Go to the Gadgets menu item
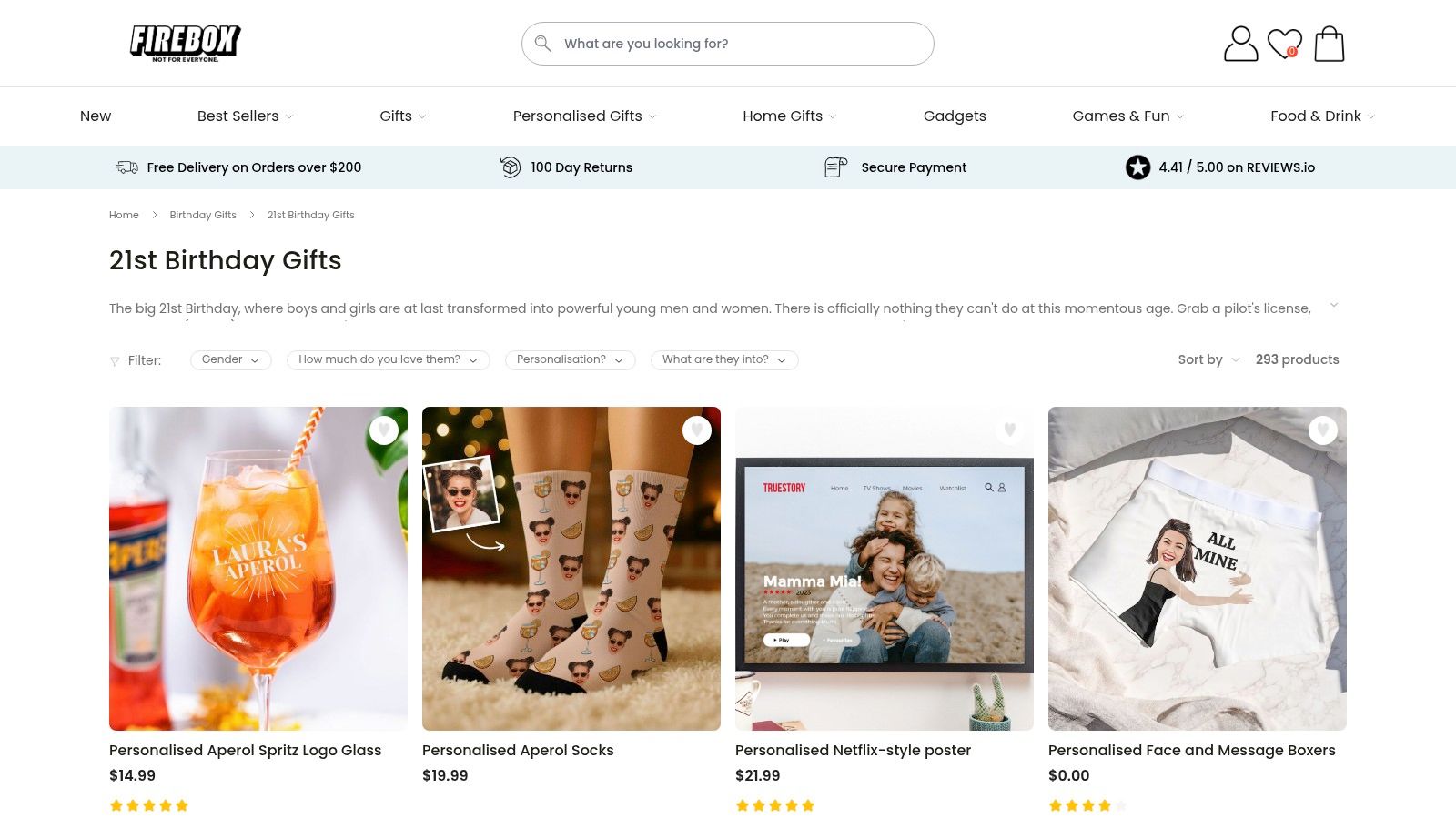The height and width of the screenshot is (819, 1456). [955, 116]
